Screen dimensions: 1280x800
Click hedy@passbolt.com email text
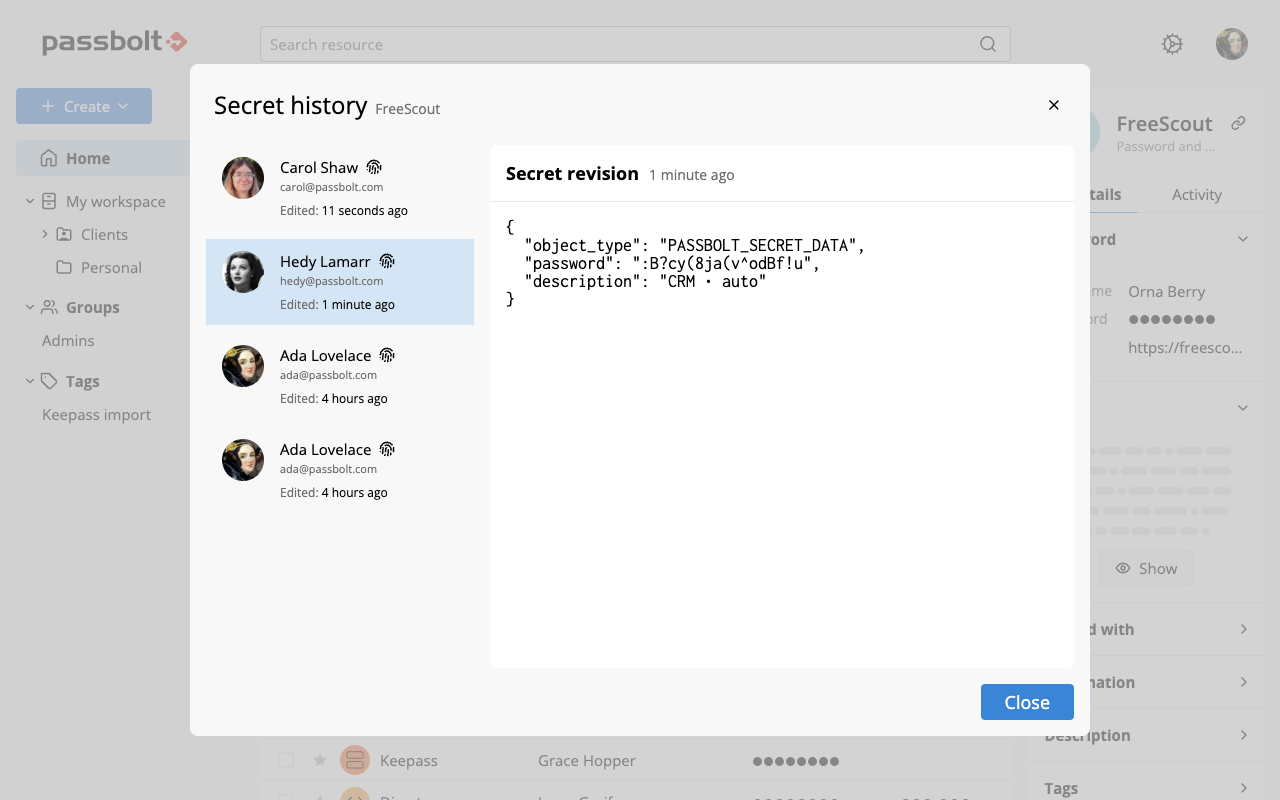pos(331,281)
